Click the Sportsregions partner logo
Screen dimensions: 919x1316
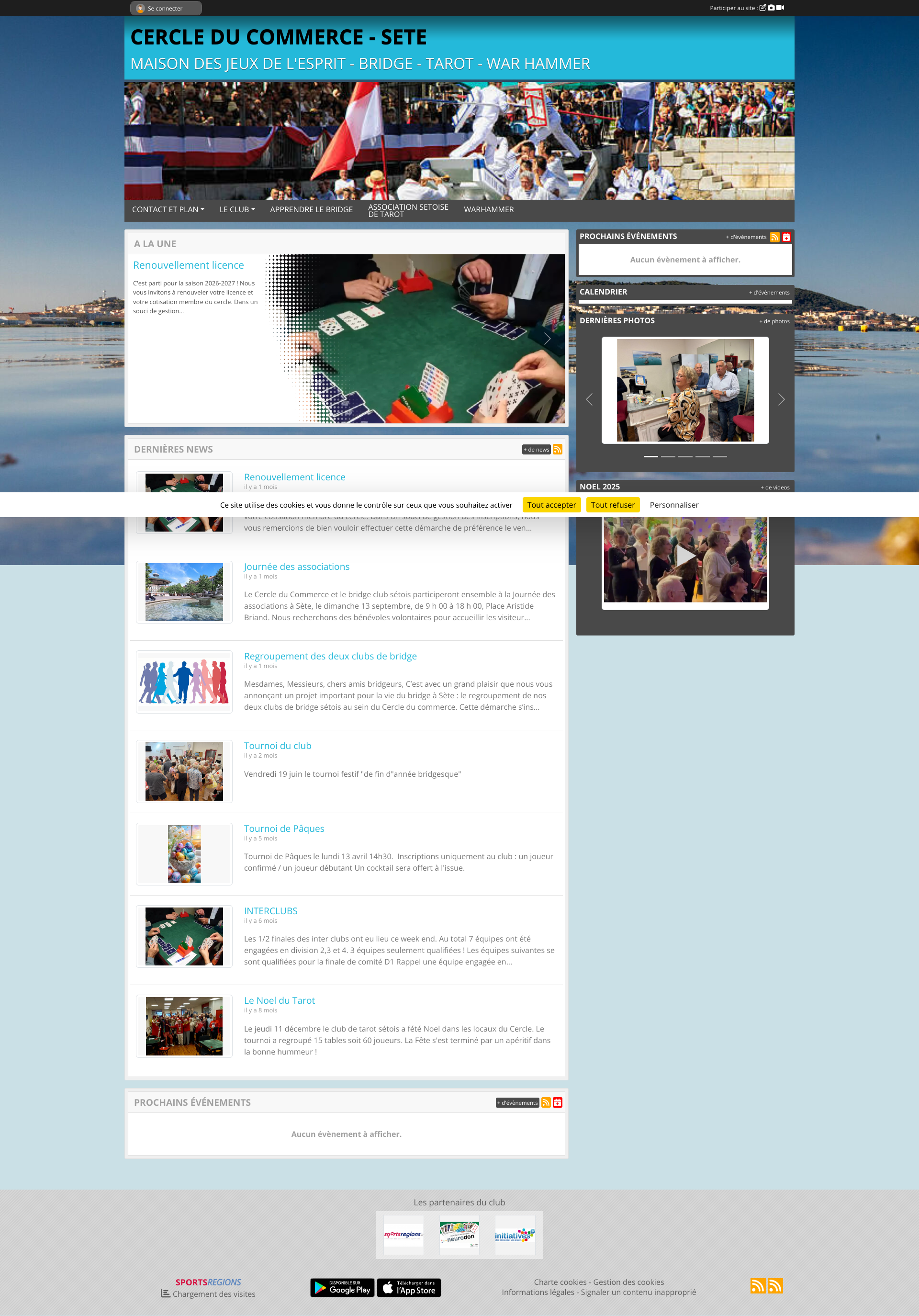tap(403, 1235)
